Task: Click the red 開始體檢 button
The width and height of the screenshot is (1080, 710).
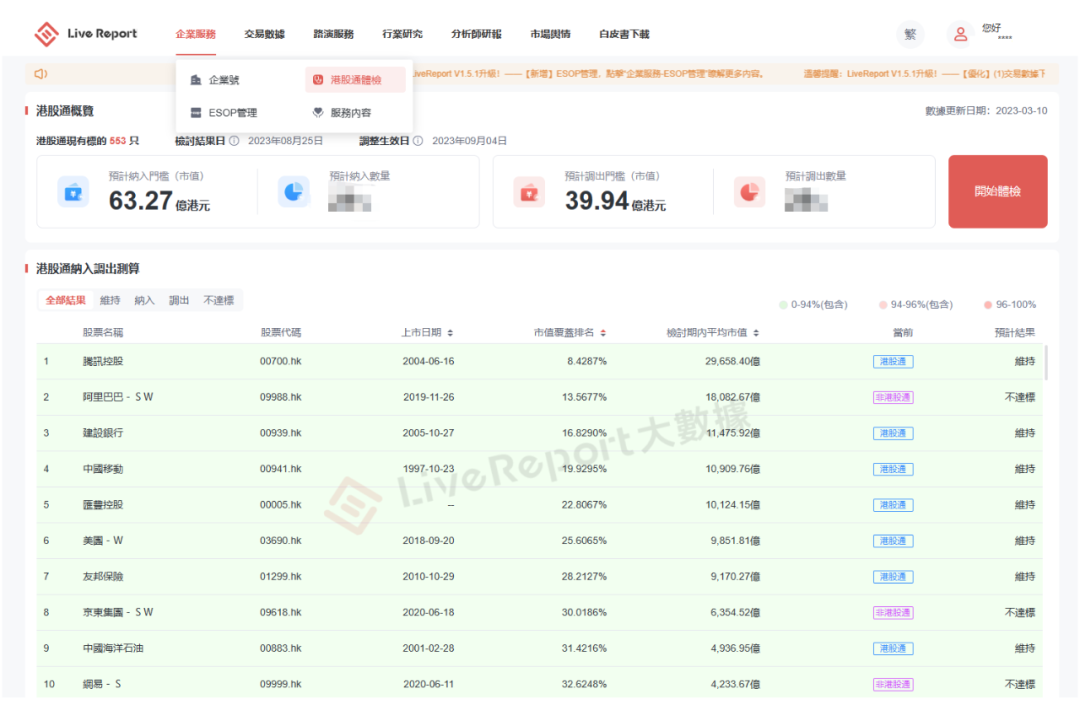Action: [x=997, y=191]
